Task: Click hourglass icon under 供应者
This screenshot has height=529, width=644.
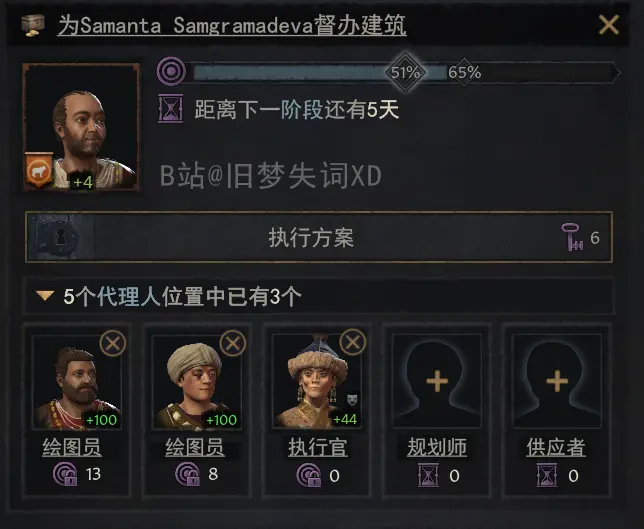Action: (x=547, y=475)
